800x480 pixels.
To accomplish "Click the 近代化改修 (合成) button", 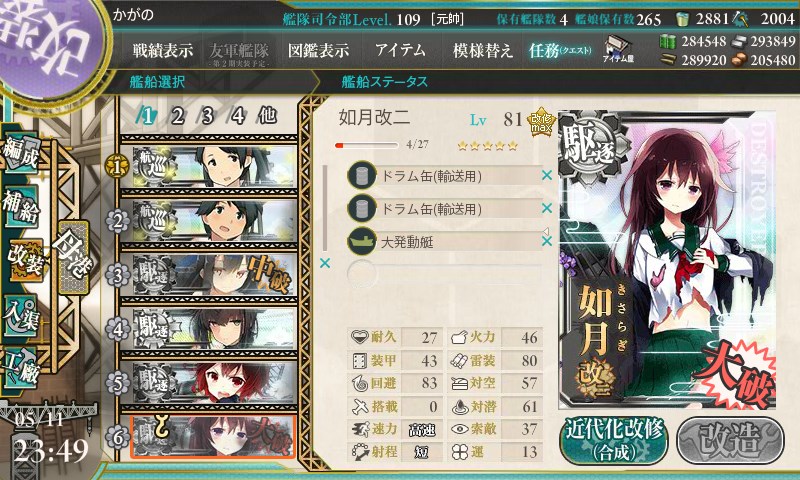I will [614, 440].
